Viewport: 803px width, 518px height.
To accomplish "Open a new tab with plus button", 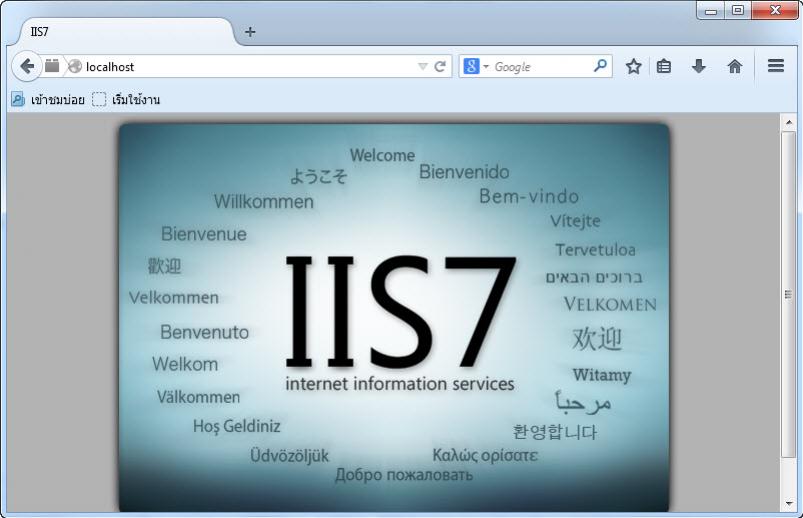I will tap(250, 32).
